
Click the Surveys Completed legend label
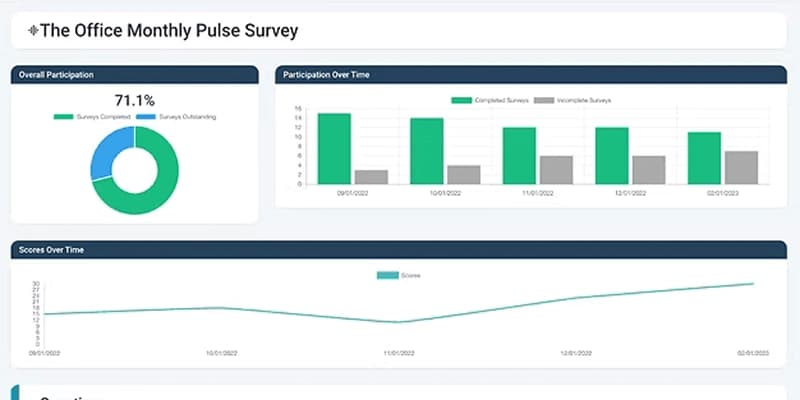point(104,117)
